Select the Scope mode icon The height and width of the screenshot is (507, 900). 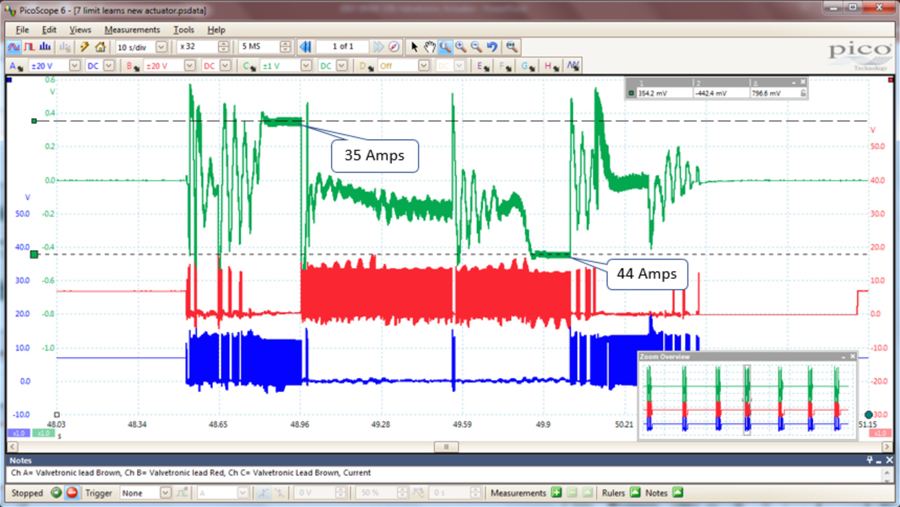[x=13, y=47]
